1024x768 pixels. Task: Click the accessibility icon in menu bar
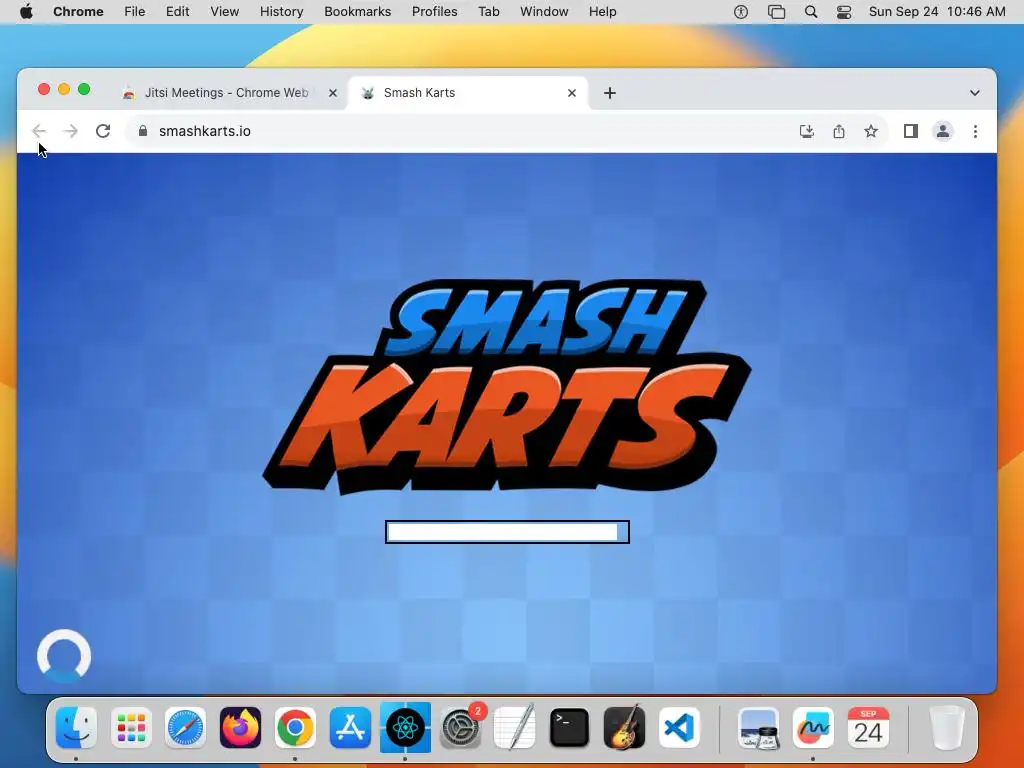[741, 12]
